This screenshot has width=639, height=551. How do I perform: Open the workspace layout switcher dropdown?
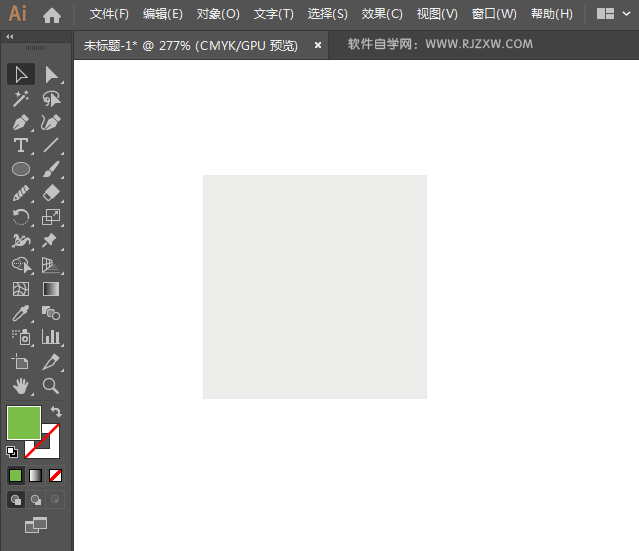(612, 14)
